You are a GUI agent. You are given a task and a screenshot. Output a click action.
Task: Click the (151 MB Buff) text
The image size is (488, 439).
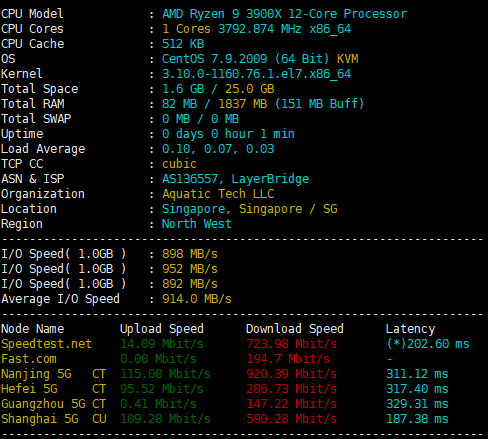(x=319, y=104)
